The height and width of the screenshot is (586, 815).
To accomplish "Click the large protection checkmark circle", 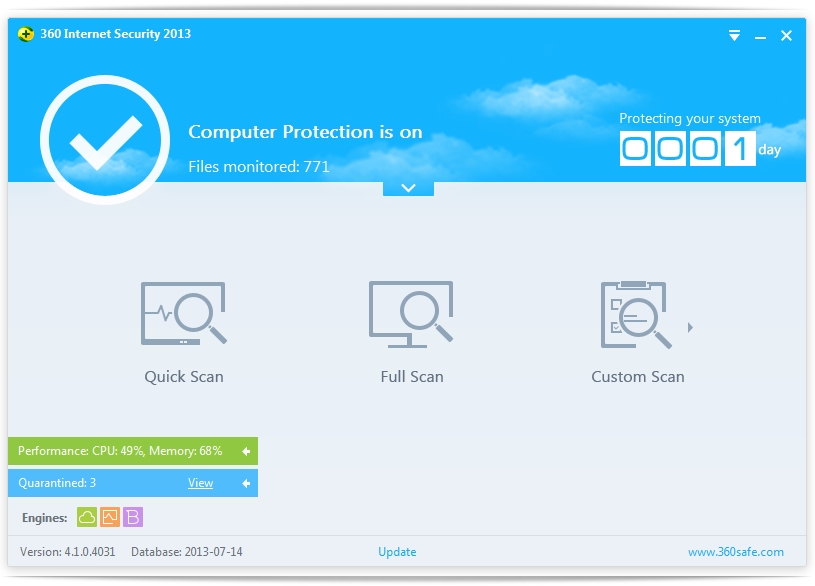I will coord(105,140).
